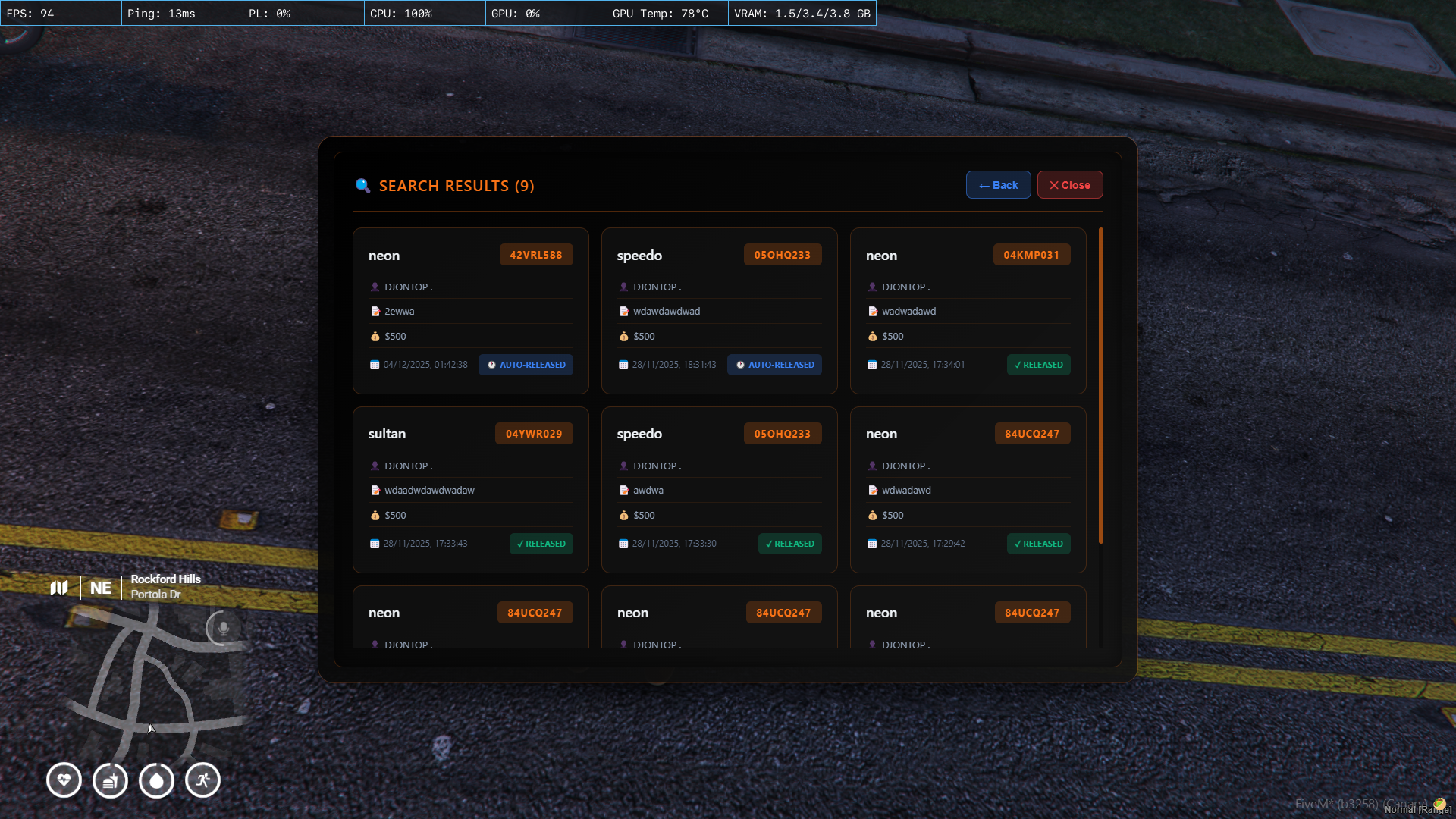Screen dimensions: 1456x819
Task: Click the document icon next to 2ewwa
Action: (375, 311)
